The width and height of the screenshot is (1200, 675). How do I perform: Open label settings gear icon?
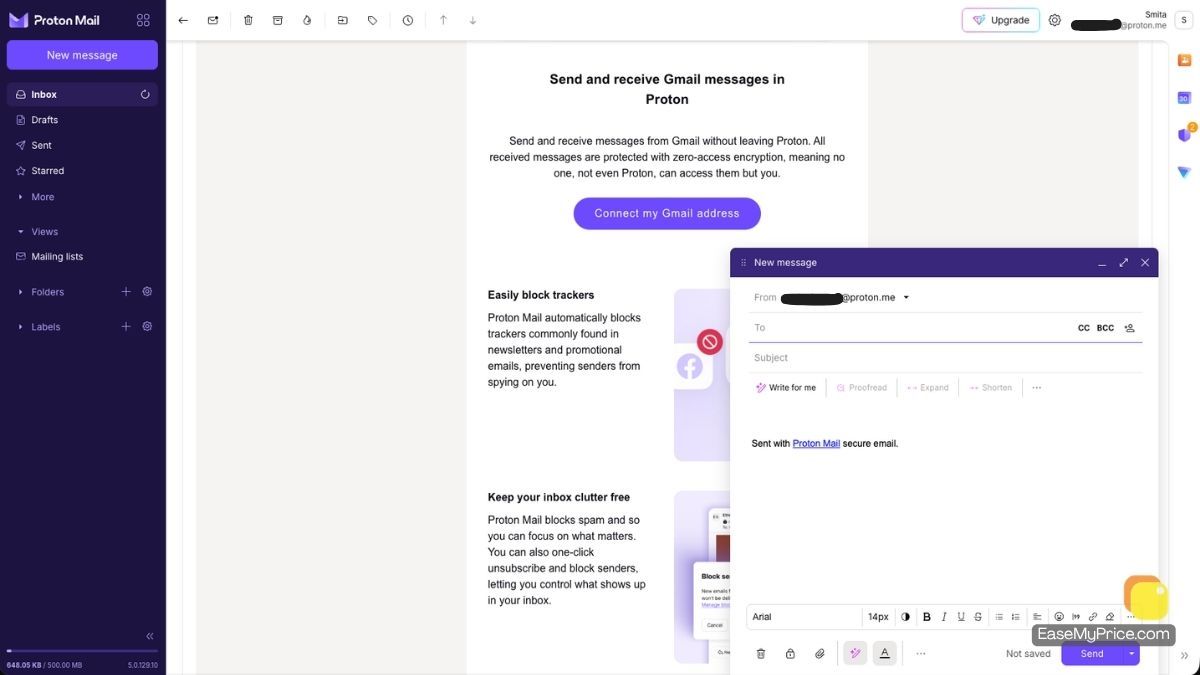point(147,327)
